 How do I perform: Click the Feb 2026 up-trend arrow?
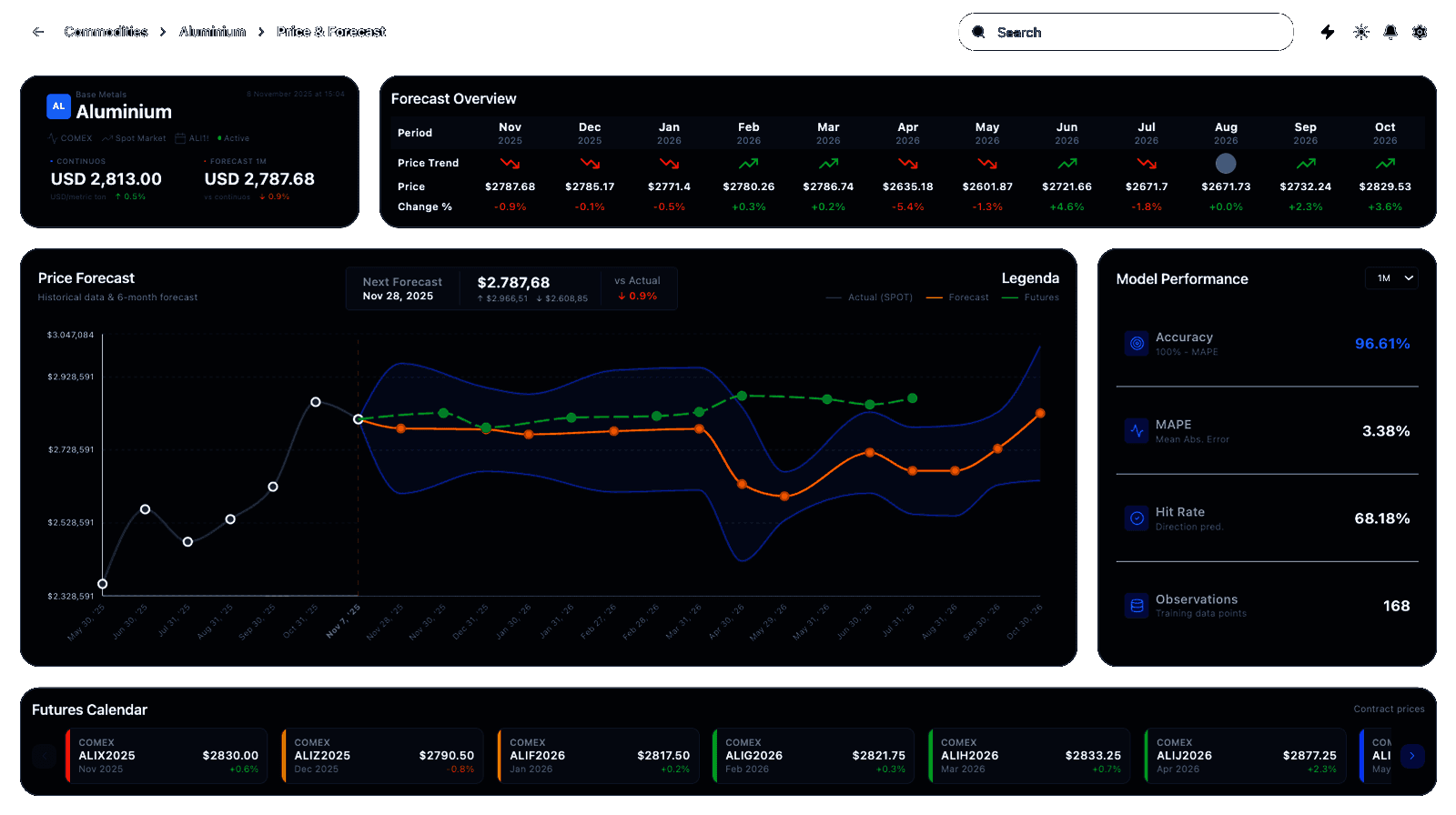749,164
